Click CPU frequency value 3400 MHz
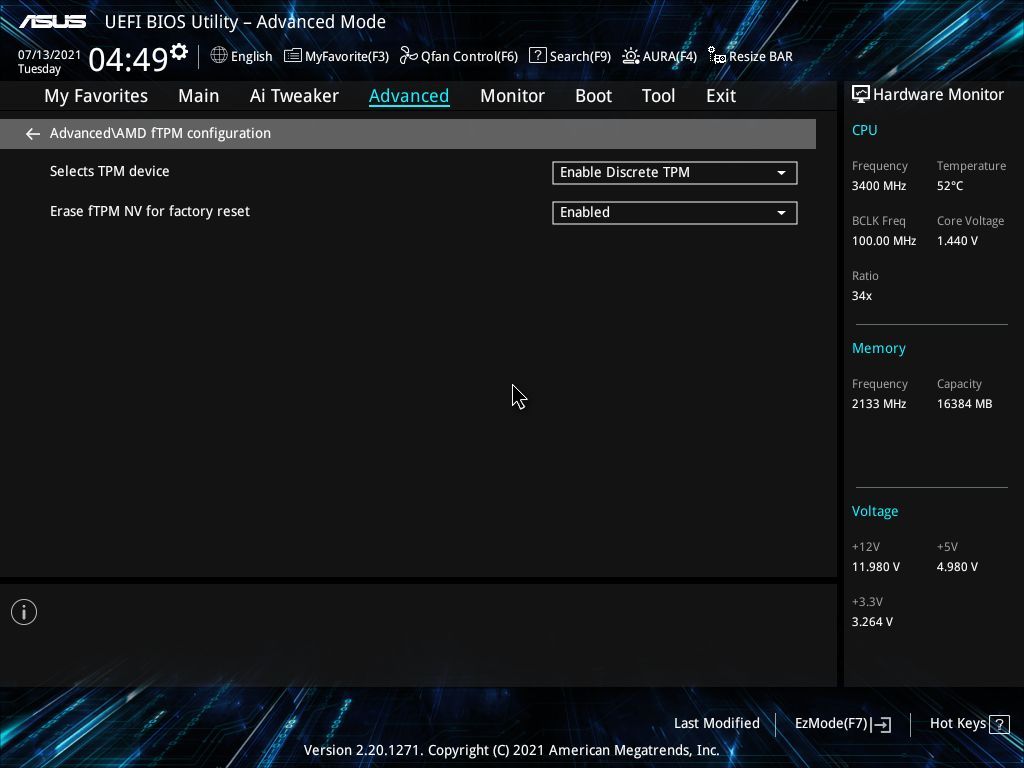The height and width of the screenshot is (768, 1024). coord(878,186)
